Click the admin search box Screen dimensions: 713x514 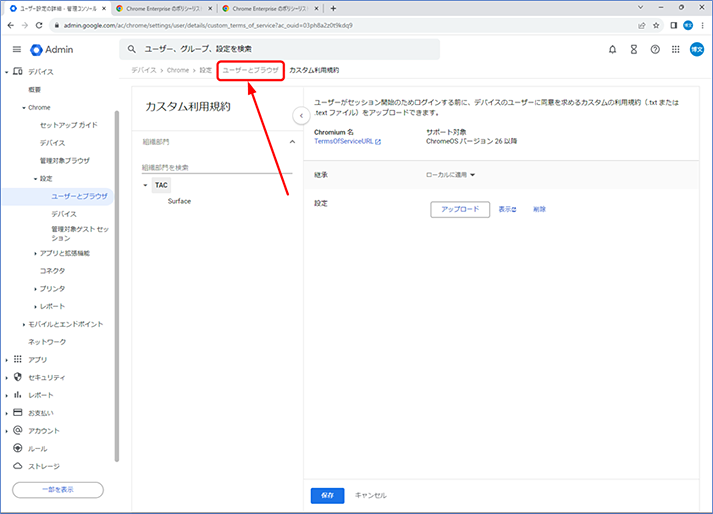[x=280, y=49]
